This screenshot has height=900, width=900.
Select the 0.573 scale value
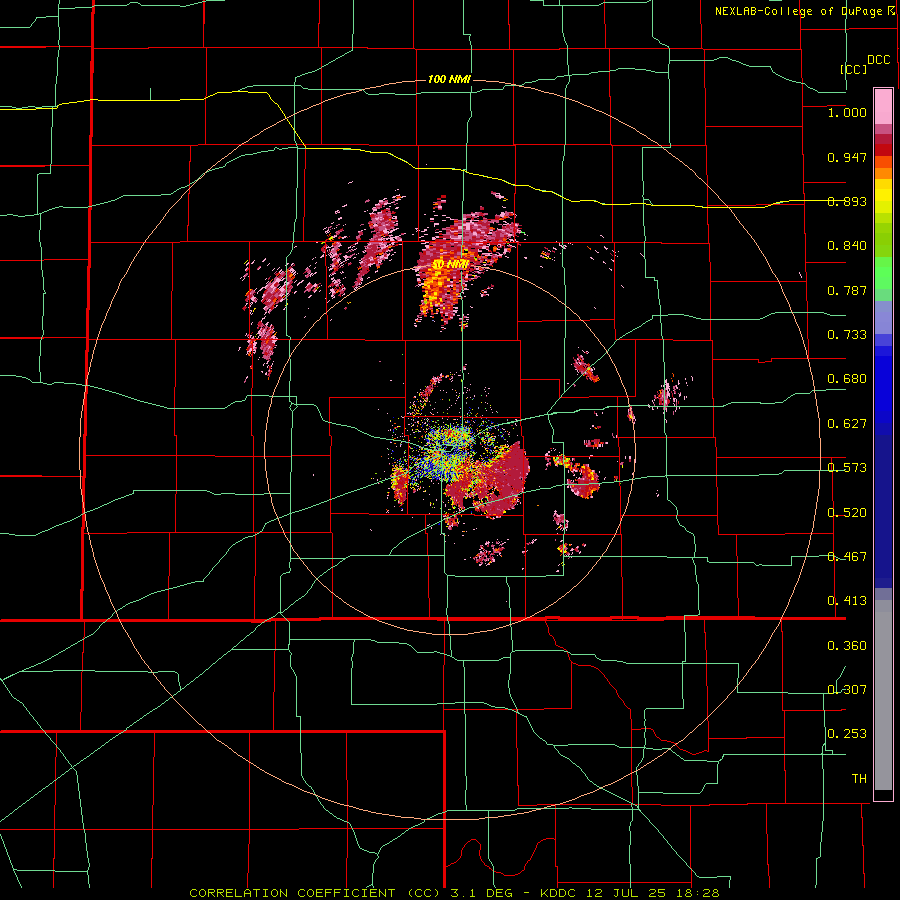click(847, 468)
